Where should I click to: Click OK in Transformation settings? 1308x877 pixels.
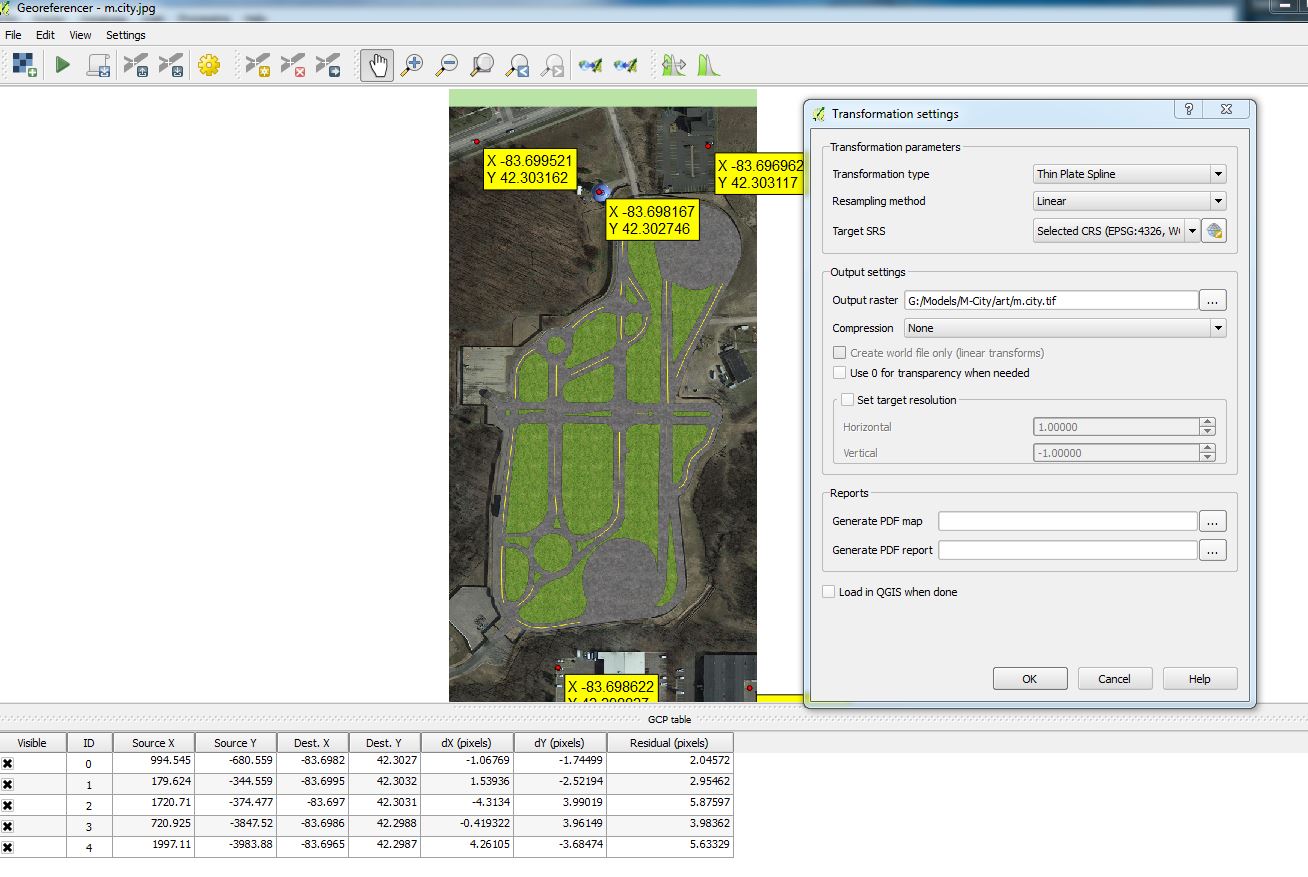[1029, 679]
